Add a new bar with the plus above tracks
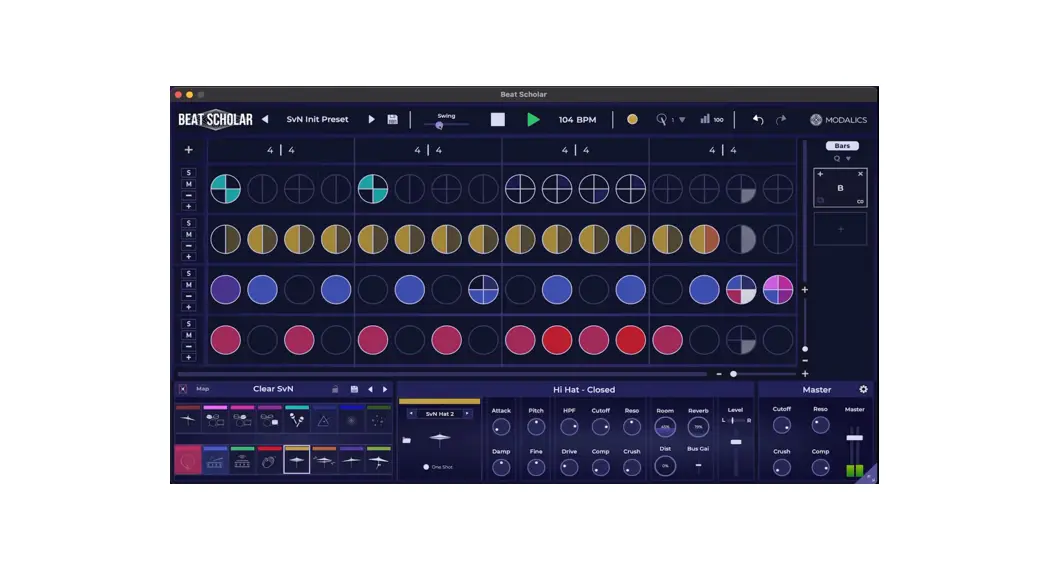Image resolution: width=1048 pixels, height=570 pixels. [x=188, y=150]
